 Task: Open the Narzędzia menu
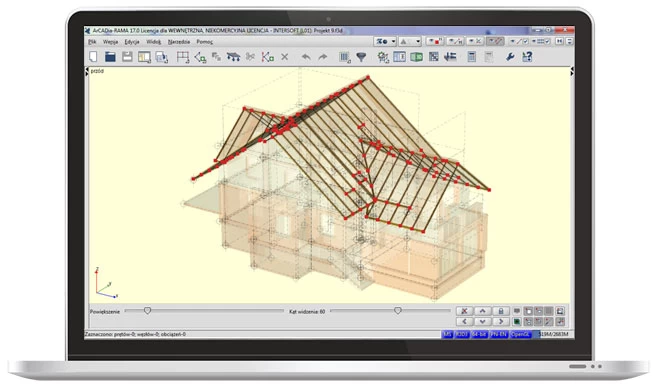(x=178, y=42)
